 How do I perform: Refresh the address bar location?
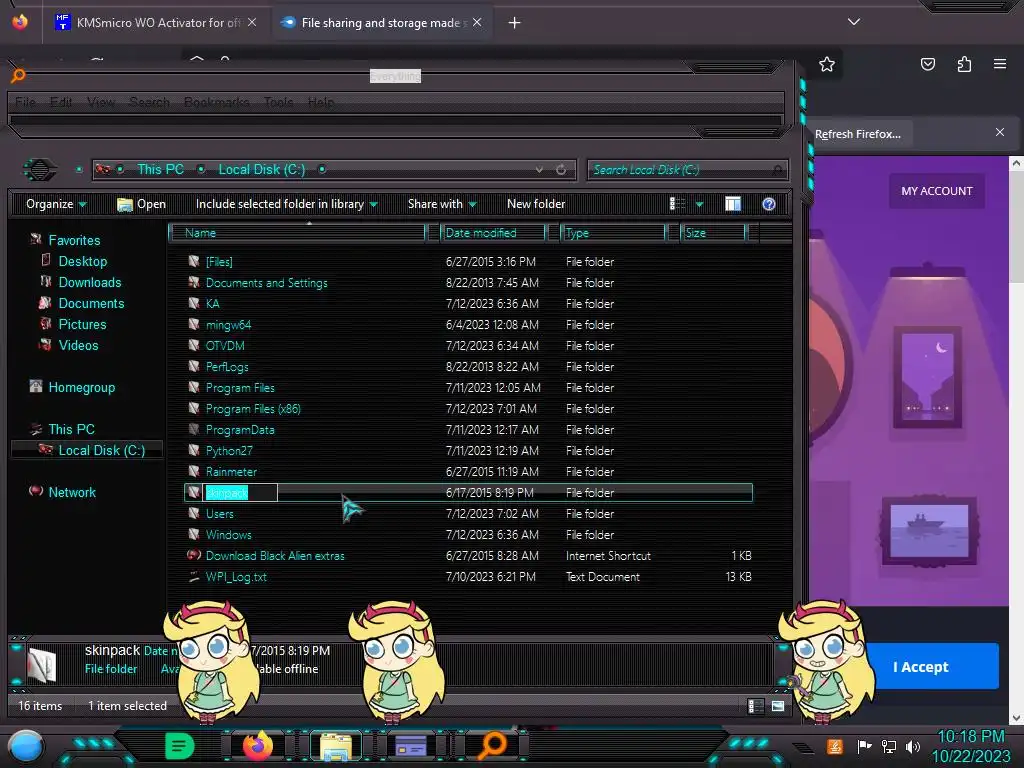point(561,170)
